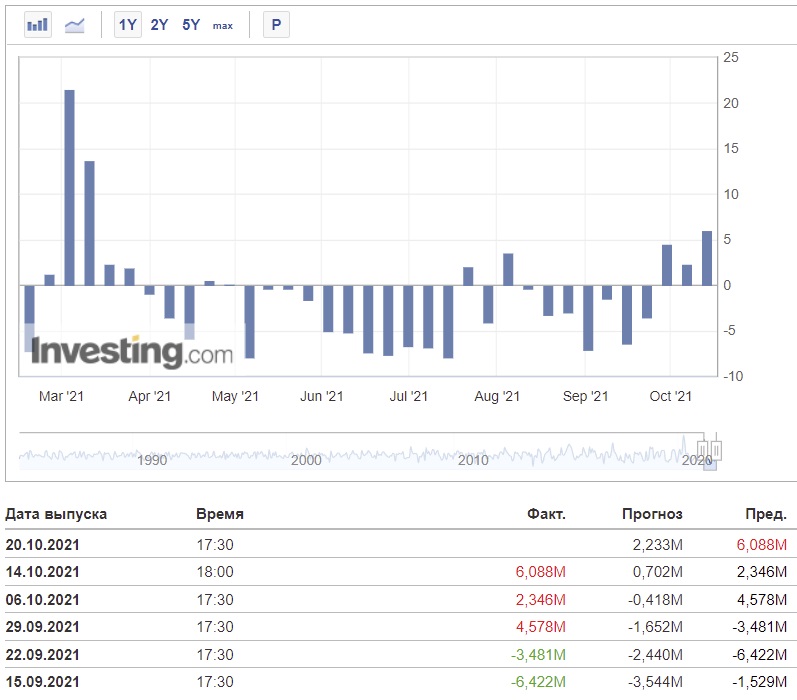Select the 1Y time range
Screen dimensions: 797x700
click(128, 24)
